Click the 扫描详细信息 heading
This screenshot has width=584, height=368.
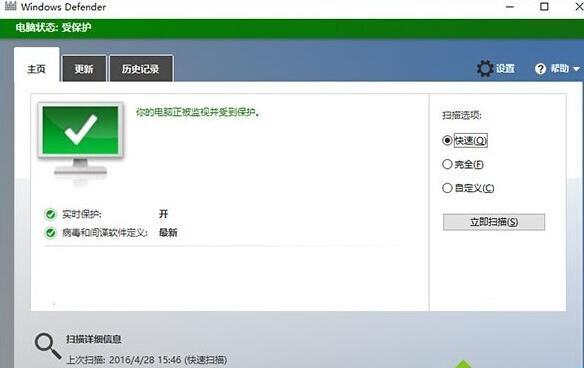tap(93, 339)
